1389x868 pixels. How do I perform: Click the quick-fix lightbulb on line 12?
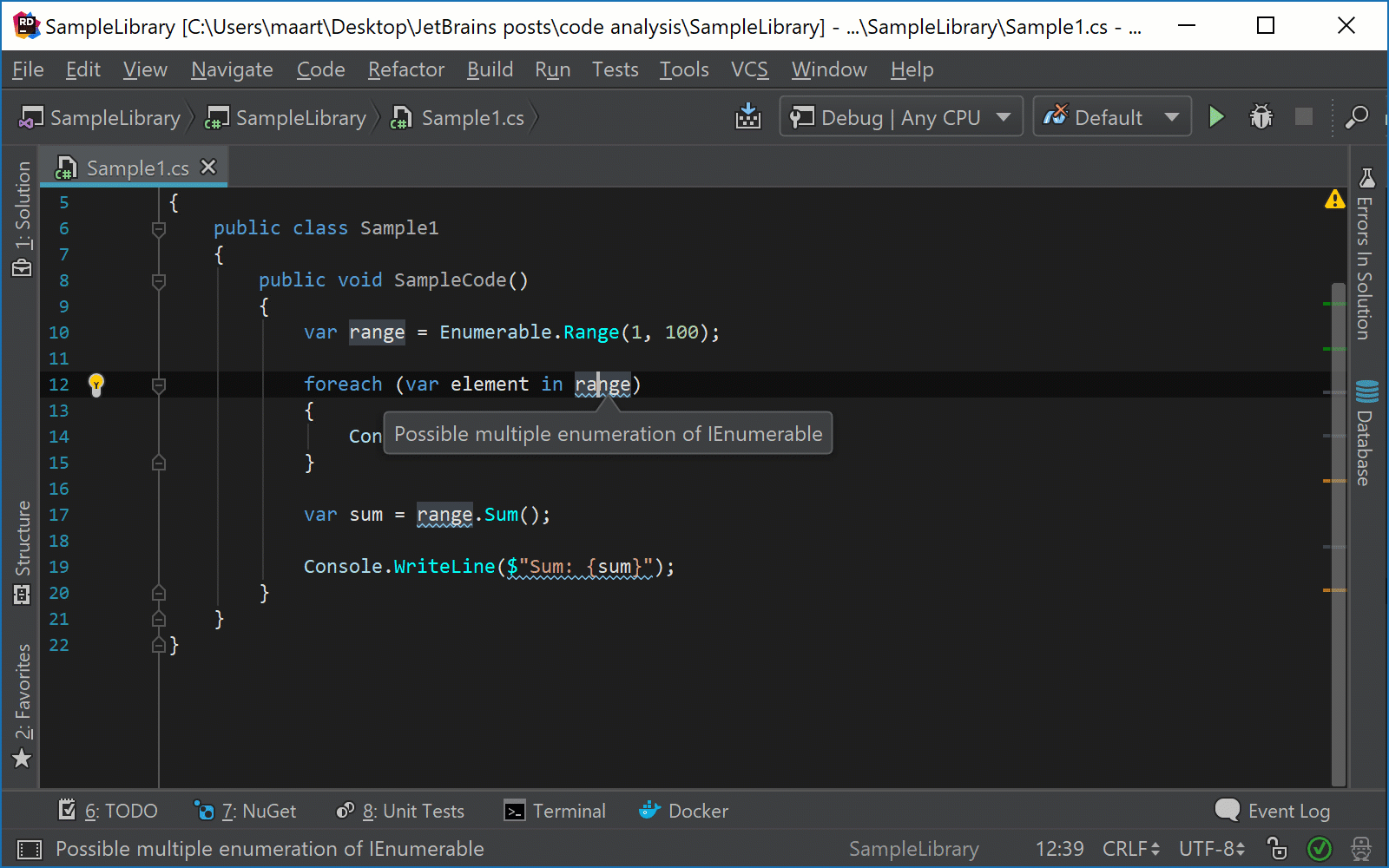click(96, 385)
